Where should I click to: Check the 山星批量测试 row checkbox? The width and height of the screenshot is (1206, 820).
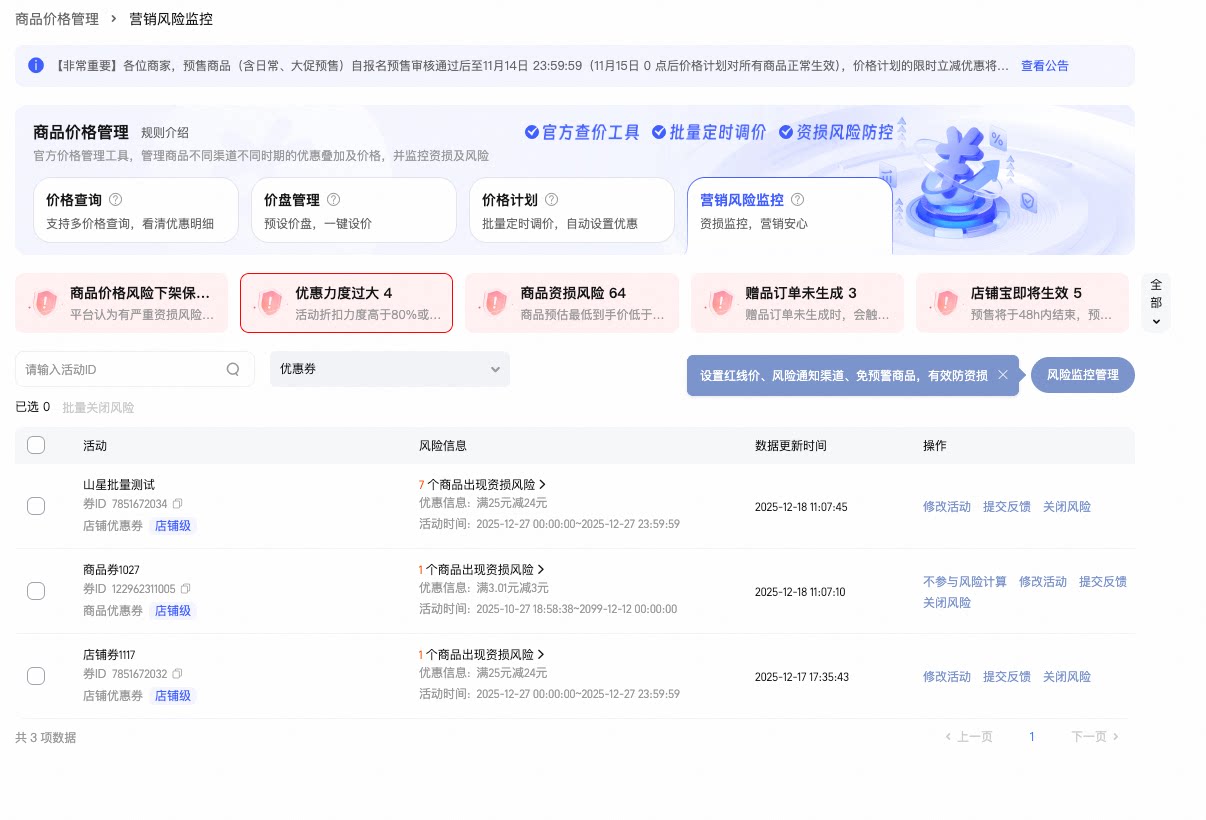pos(36,506)
